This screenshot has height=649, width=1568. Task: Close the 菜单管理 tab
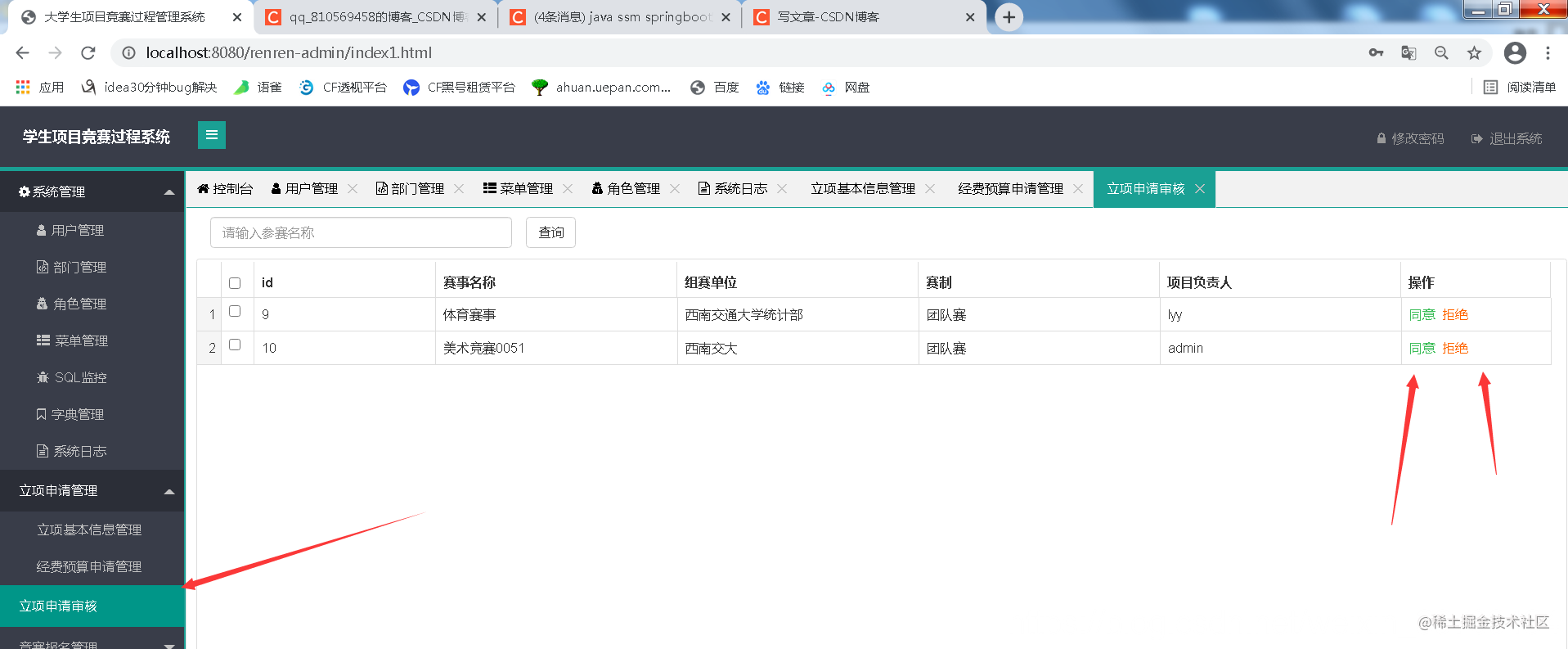tap(568, 188)
